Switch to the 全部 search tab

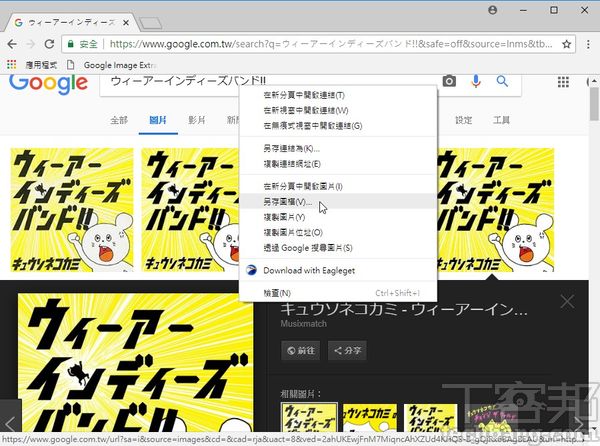[119, 120]
